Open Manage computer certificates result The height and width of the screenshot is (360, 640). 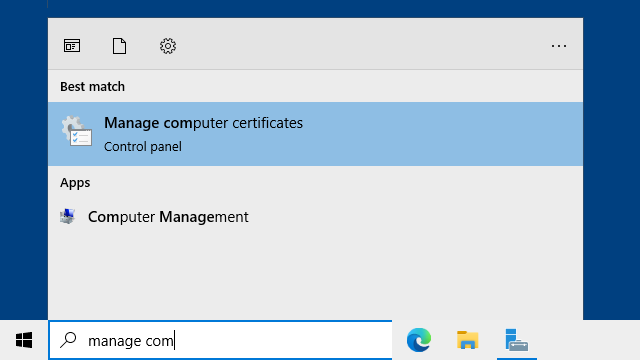tap(315, 134)
